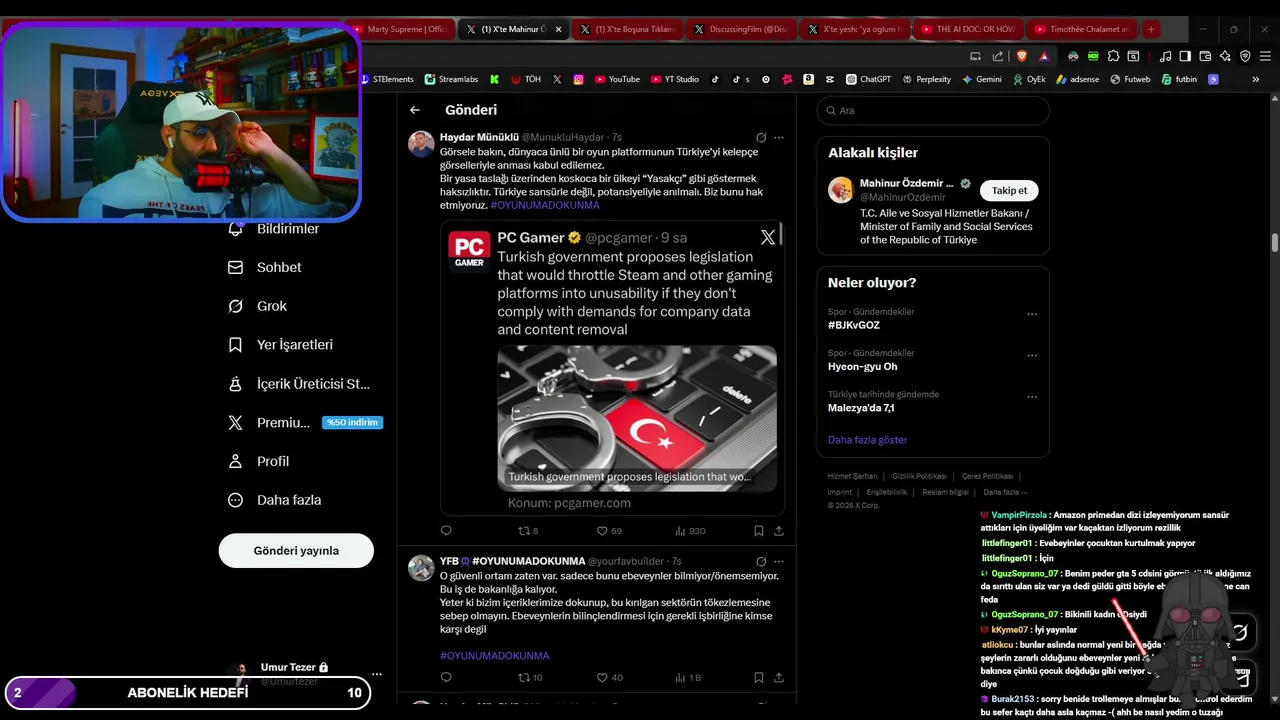Open the ChatGPT bookmark

868,79
